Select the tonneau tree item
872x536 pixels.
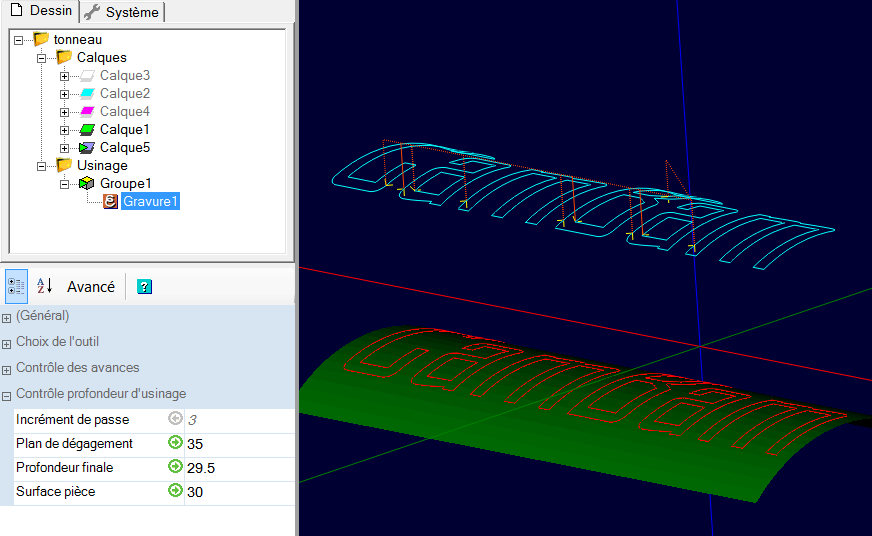pyautogui.click(x=78, y=39)
